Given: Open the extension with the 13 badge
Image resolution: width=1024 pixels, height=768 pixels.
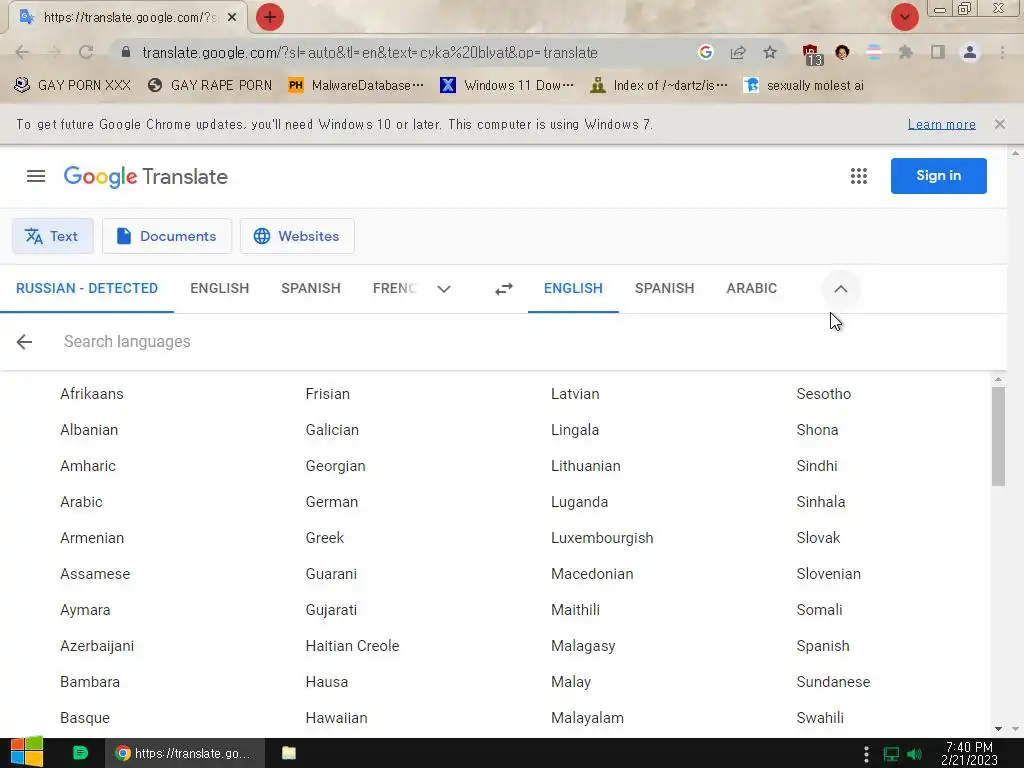Looking at the screenshot, I should click(811, 54).
